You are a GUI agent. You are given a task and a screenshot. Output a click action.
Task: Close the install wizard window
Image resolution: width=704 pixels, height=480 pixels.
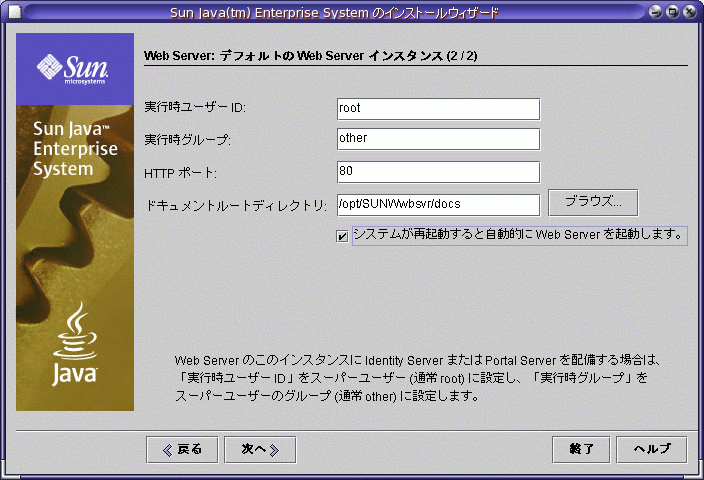point(689,12)
